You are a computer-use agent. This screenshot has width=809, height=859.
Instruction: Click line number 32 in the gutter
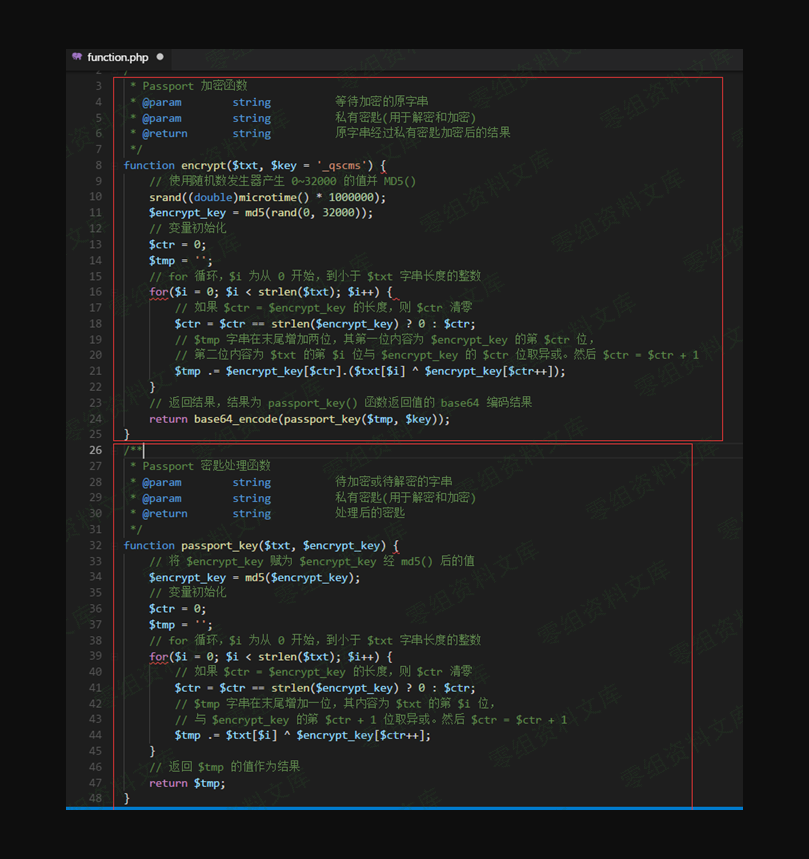[95, 545]
